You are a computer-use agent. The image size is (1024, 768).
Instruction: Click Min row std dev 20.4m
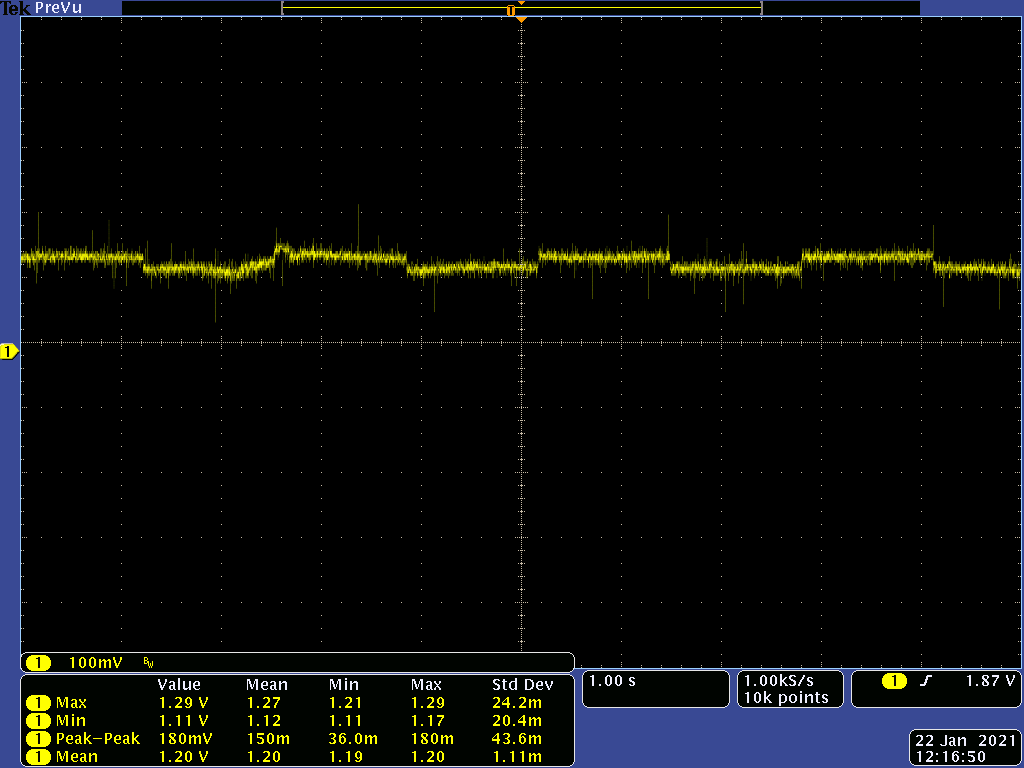(x=517, y=721)
